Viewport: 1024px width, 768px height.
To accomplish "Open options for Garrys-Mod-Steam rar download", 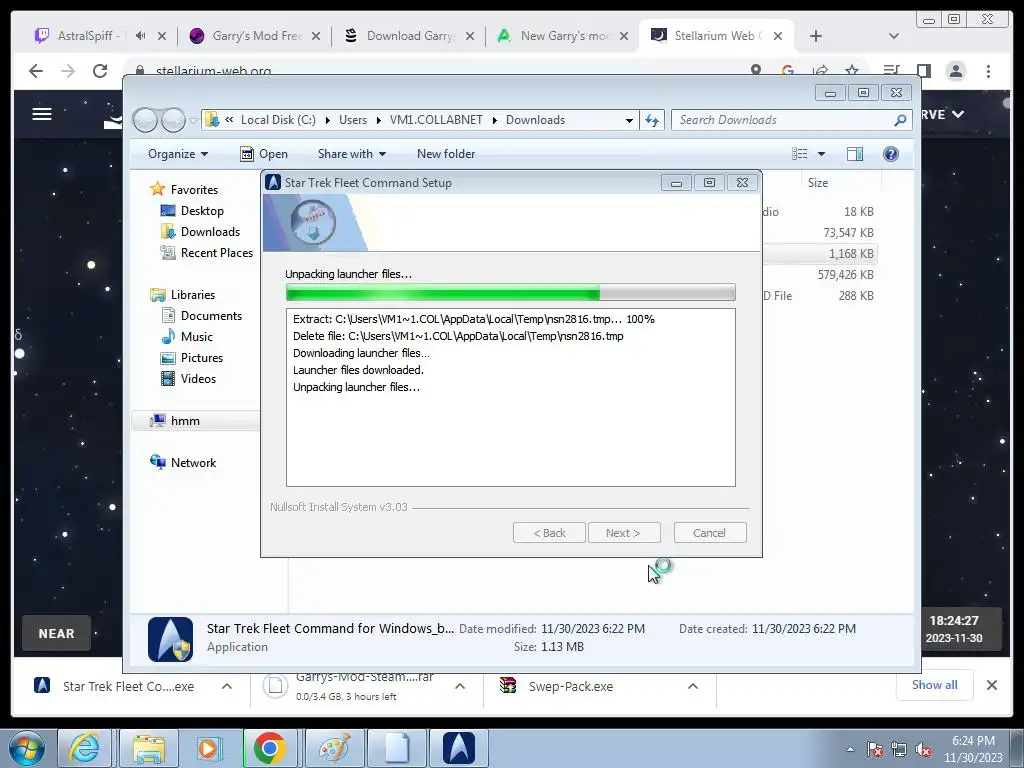I will [x=460, y=686].
